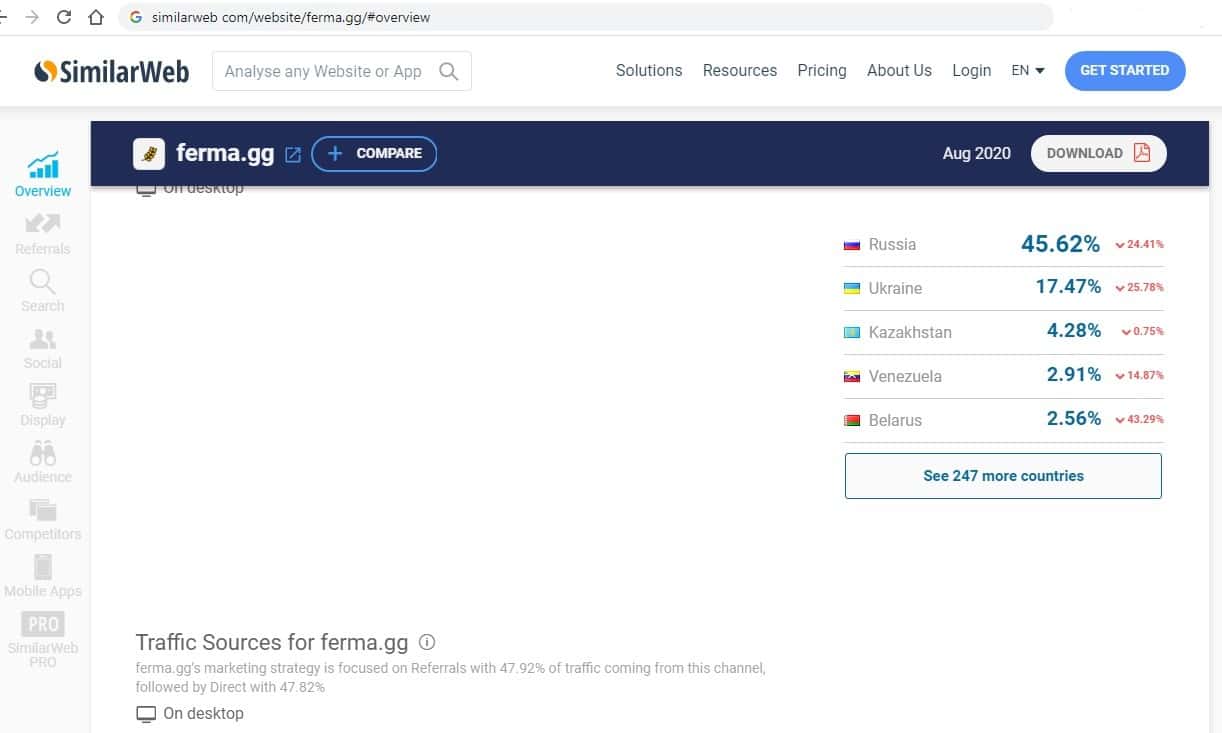Screen dimensions: 1222x733
Task: Click the DOWNLOAD button
Action: click(x=1099, y=153)
